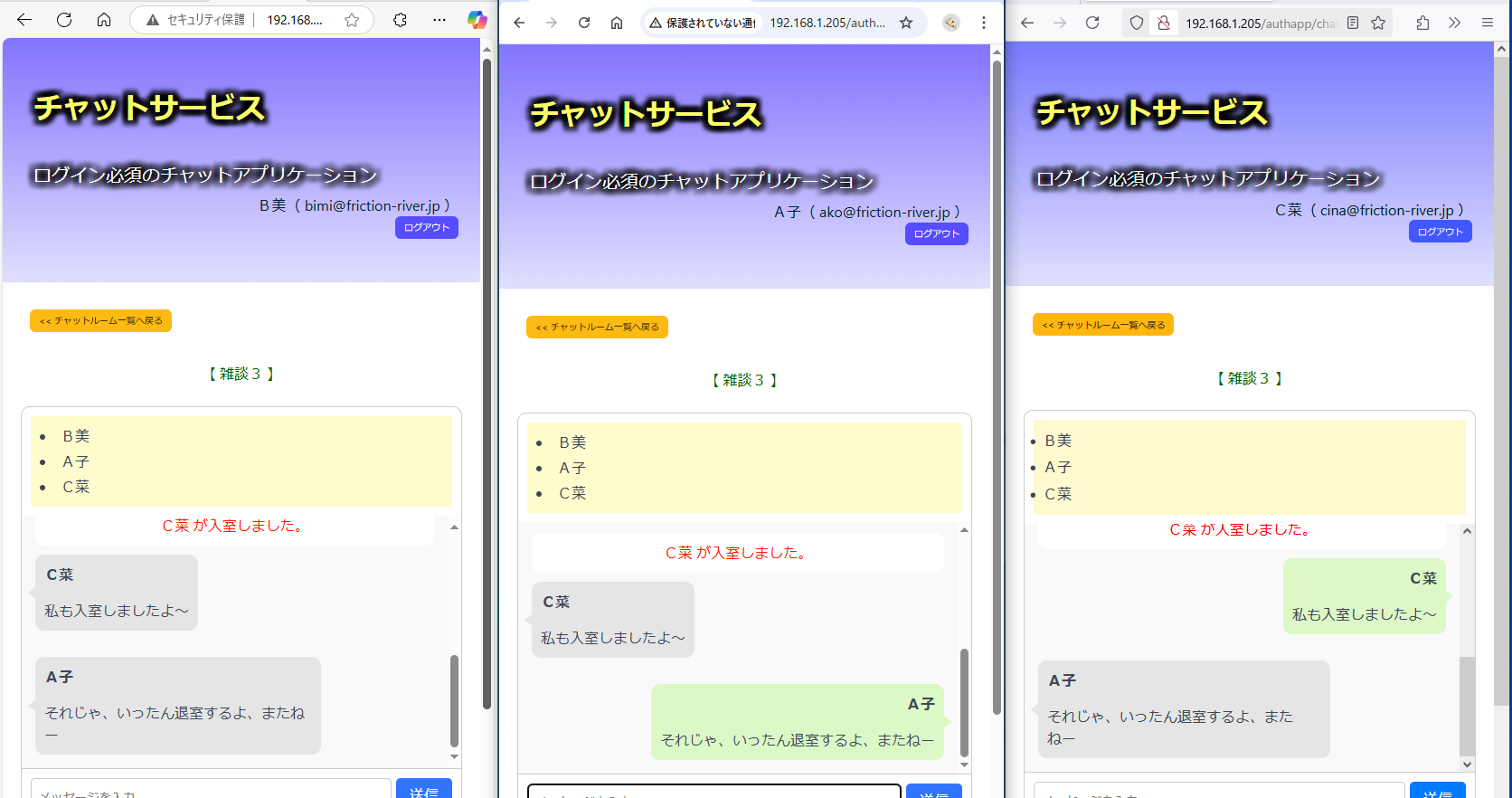The height and width of the screenshot is (798, 1512).
Task: Expand Firefox toolbar overflow chevron
Action: (1454, 23)
